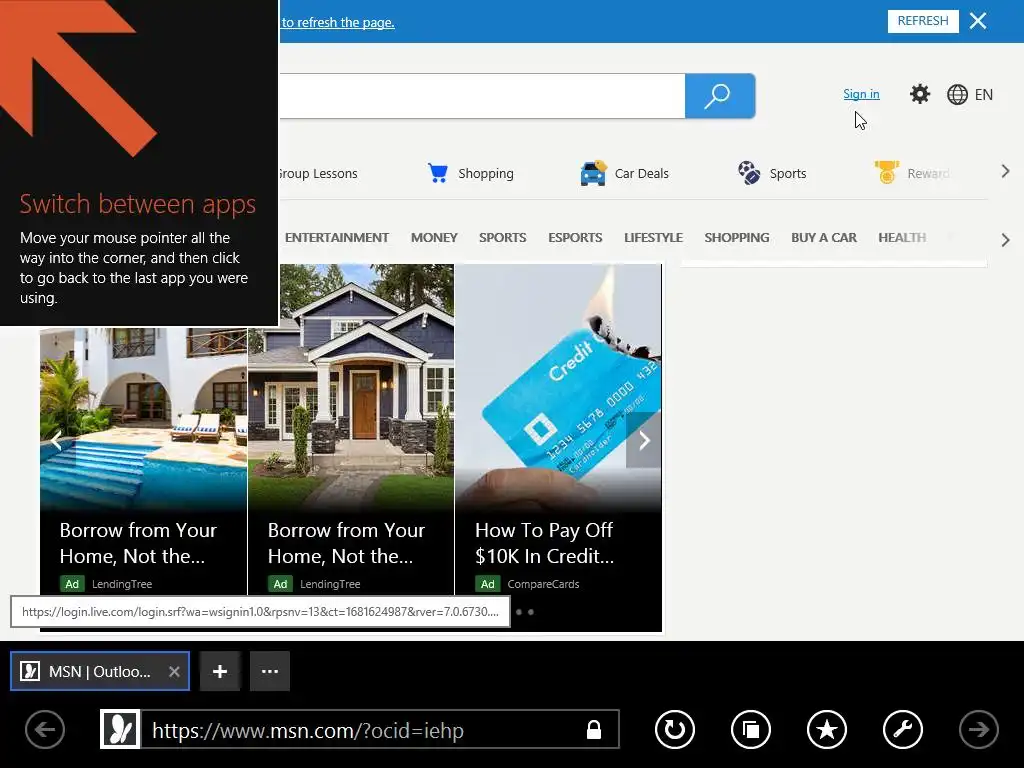Open page tools wrench icon
This screenshot has width=1024, height=768.
tap(903, 729)
